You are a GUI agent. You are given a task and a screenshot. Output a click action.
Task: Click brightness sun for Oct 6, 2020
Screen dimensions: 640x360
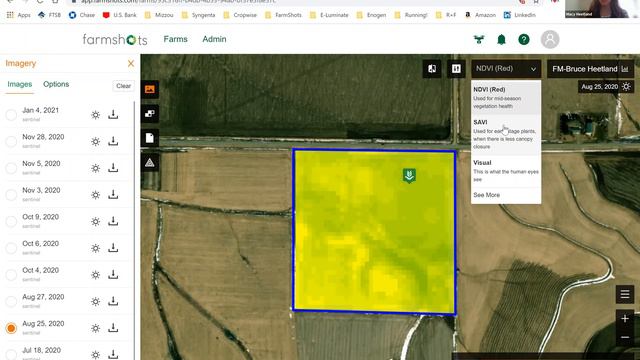tap(96, 248)
